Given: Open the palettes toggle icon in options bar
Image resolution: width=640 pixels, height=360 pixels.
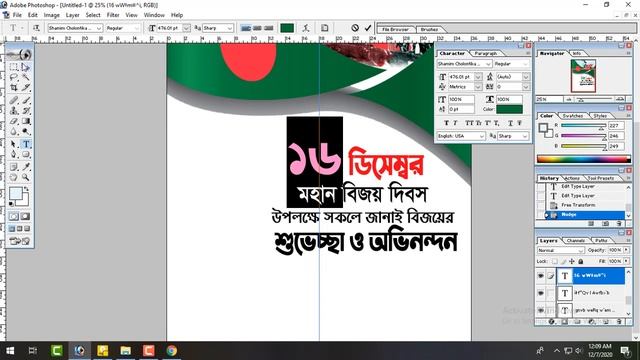Looking at the screenshot, I should (x=324, y=28).
